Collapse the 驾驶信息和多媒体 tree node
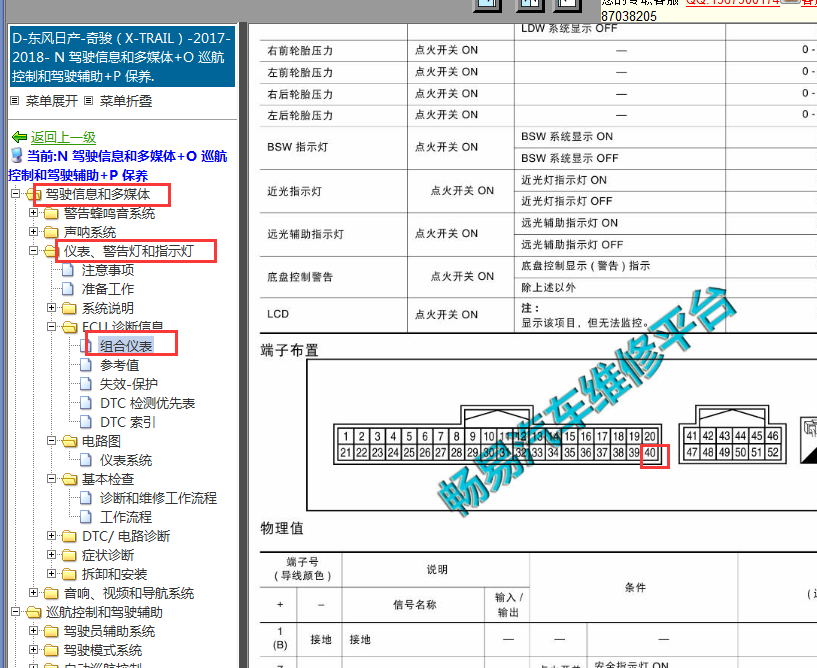 click(x=16, y=194)
